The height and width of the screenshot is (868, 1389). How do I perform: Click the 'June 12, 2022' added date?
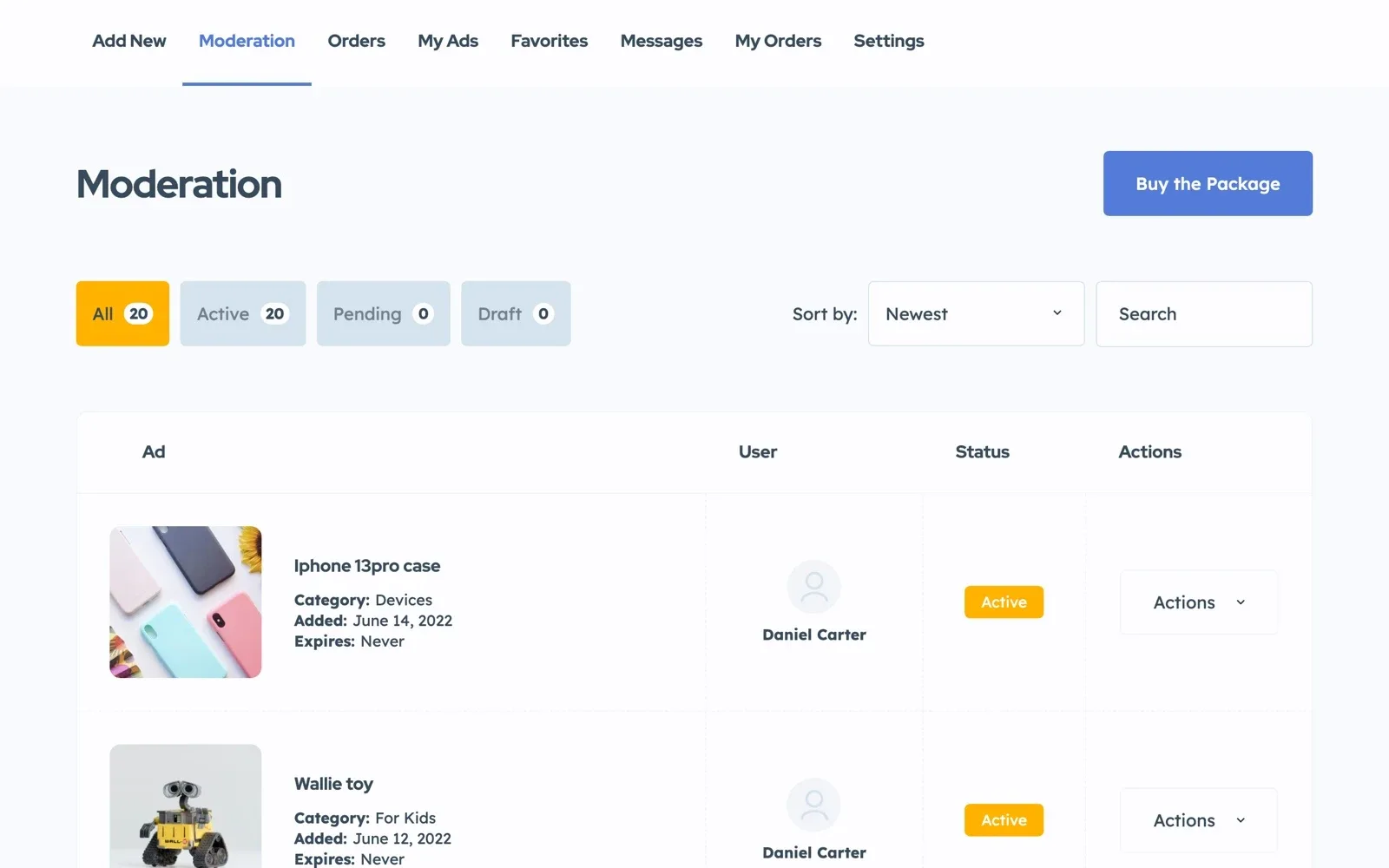[x=402, y=838]
